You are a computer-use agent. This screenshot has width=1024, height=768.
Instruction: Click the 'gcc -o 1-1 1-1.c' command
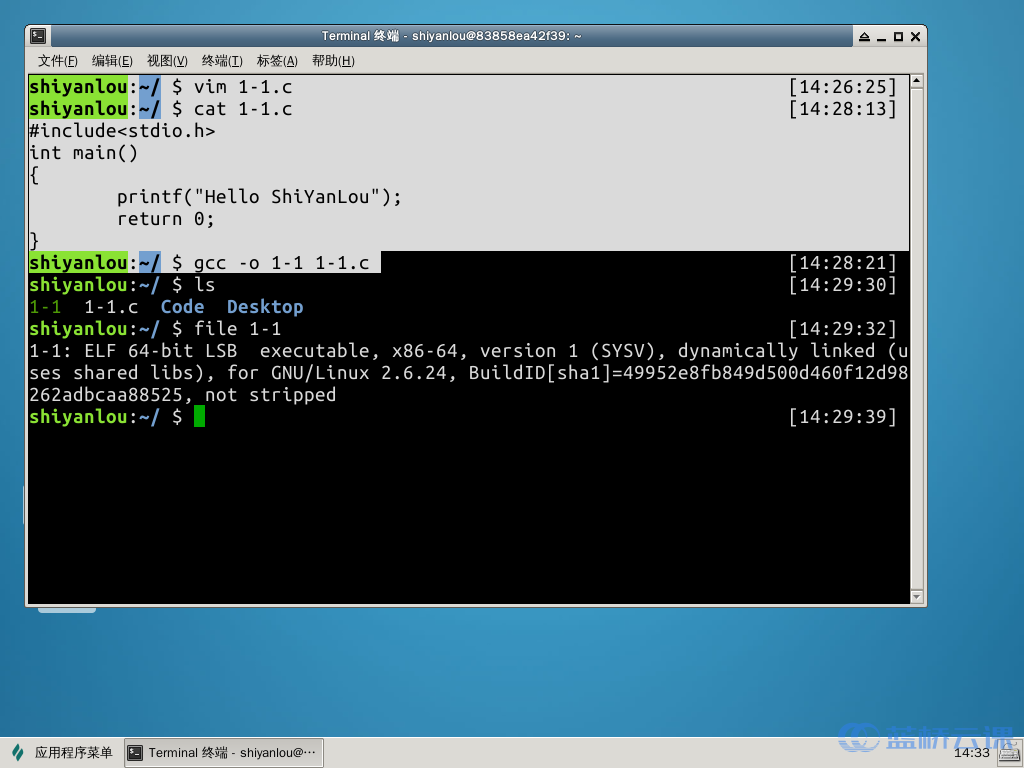click(281, 263)
